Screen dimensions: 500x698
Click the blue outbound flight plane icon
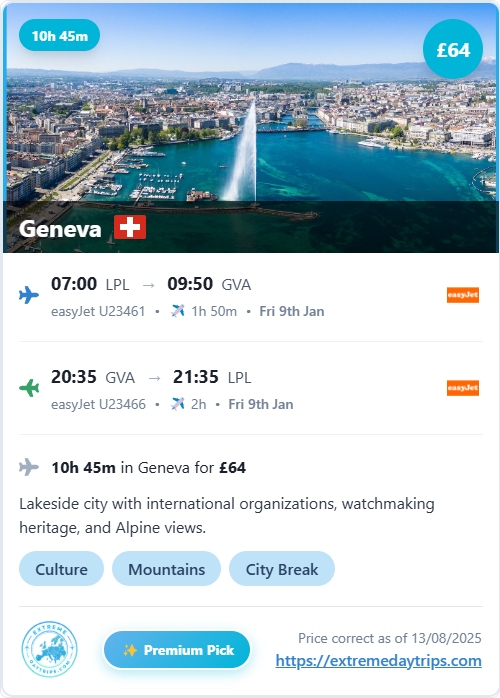pos(29,295)
